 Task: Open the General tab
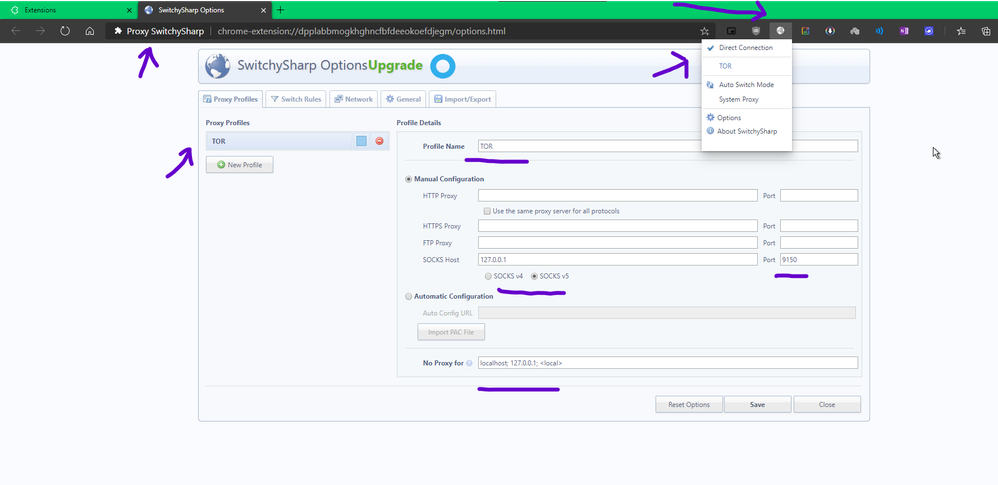pos(403,99)
